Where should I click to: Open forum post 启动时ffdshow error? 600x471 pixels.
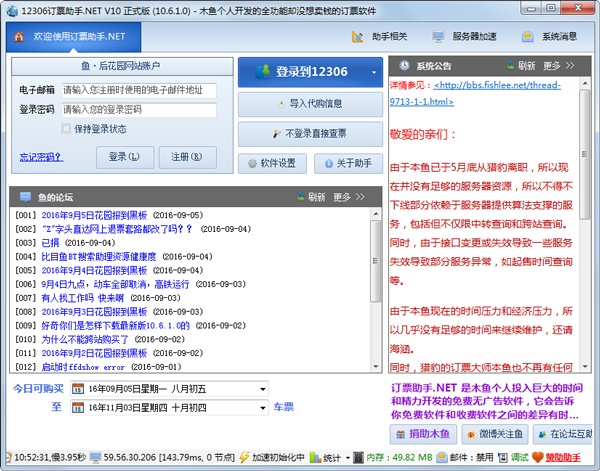[83, 367]
